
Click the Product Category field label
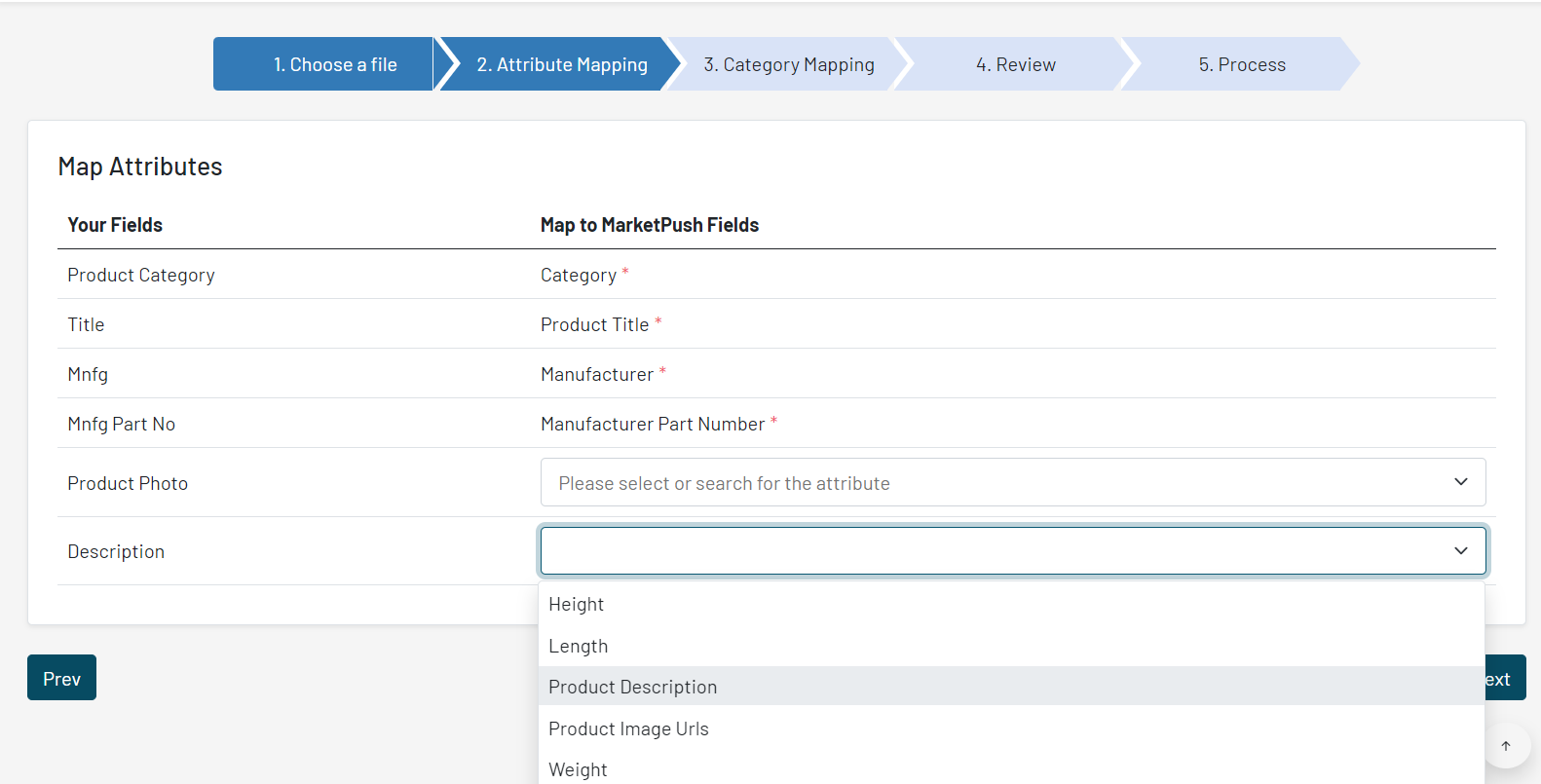(x=141, y=276)
